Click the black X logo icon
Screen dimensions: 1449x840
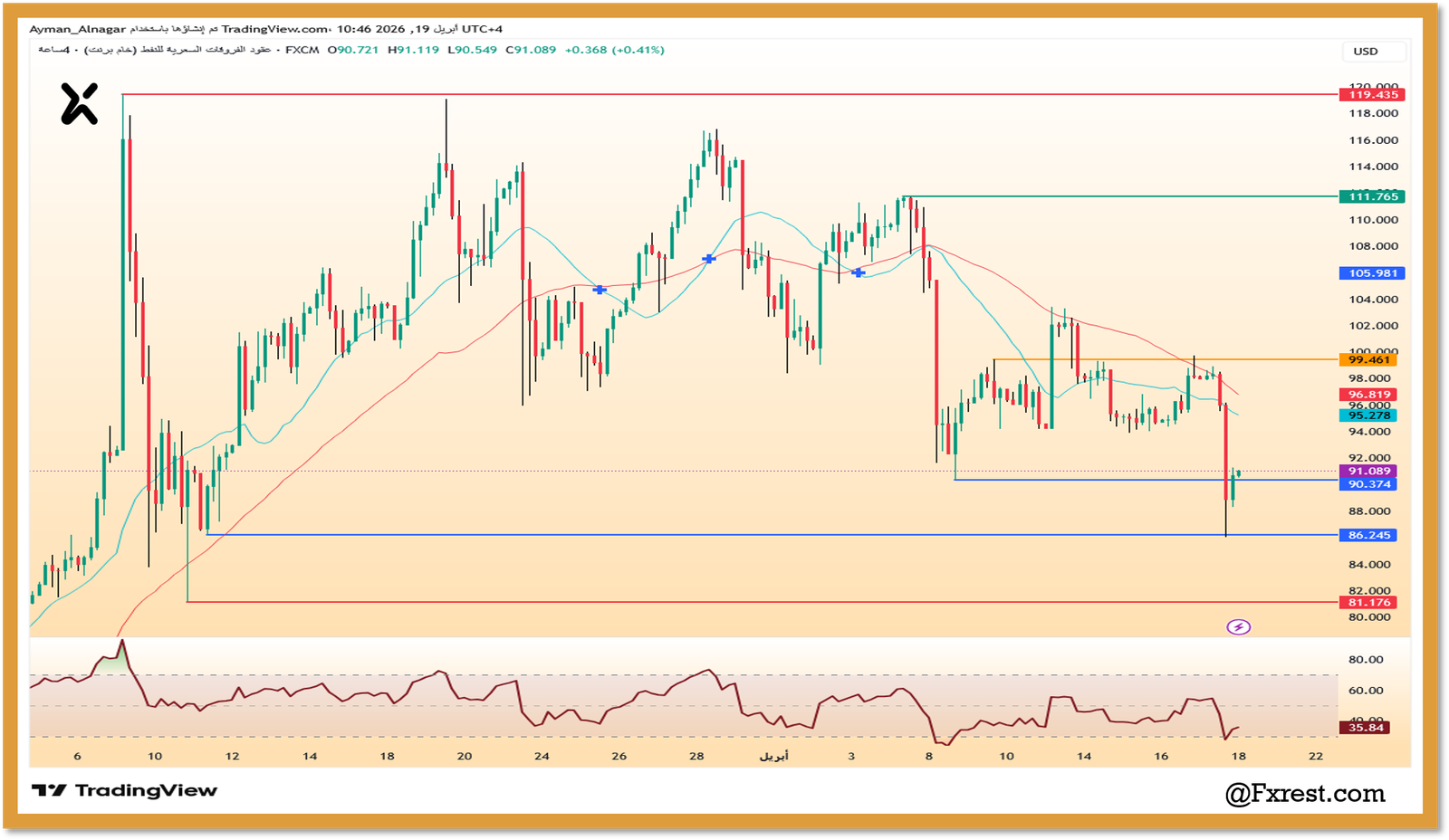[79, 103]
